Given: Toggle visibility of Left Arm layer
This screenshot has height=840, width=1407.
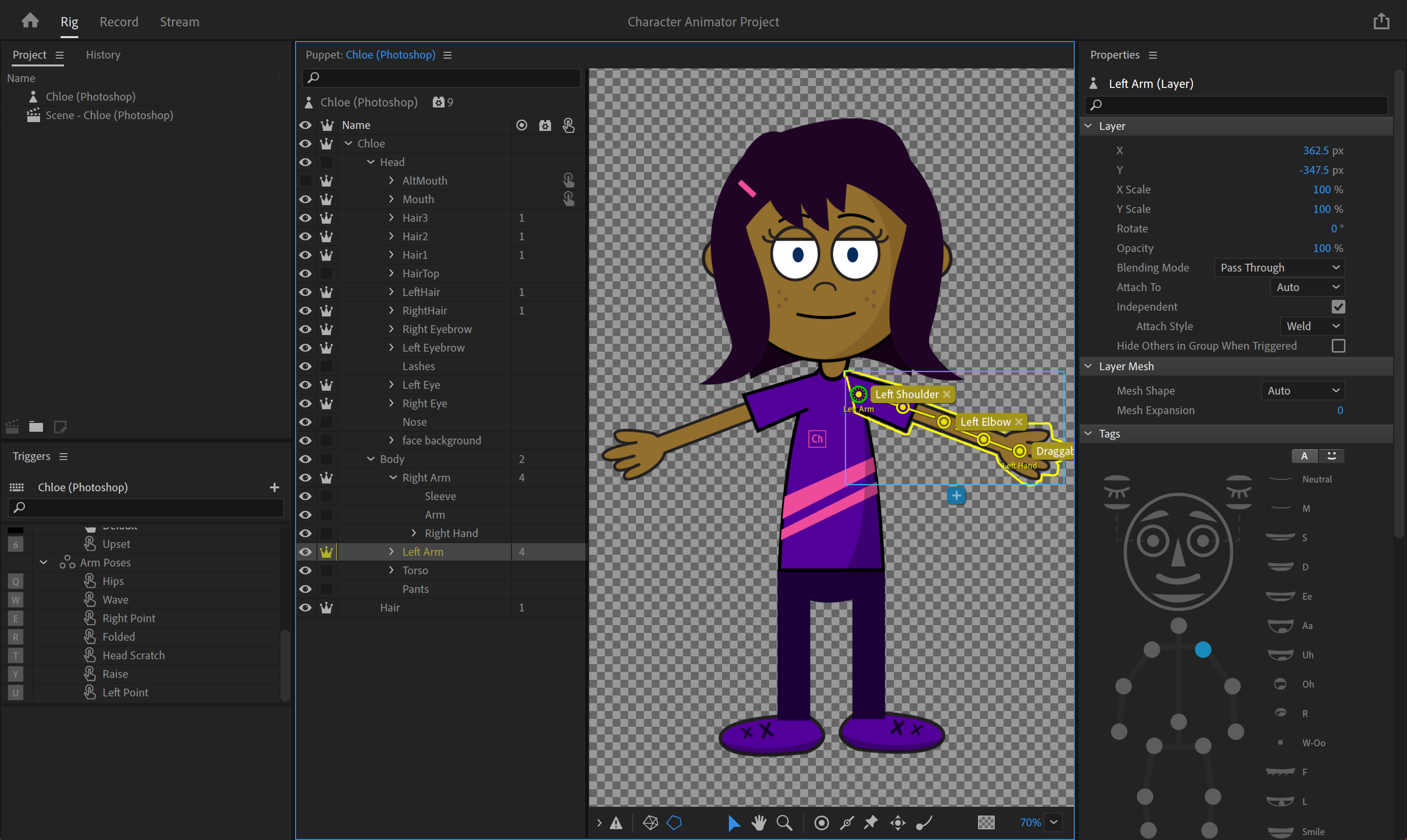Looking at the screenshot, I should [305, 551].
